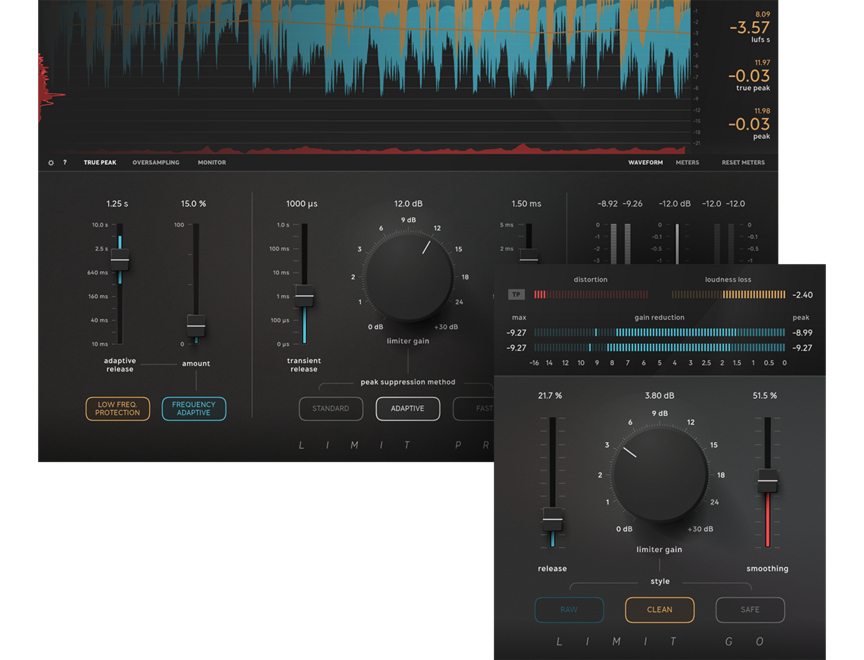The width and height of the screenshot is (864, 660).
Task: Click the Limit Go smoothing slider handle
Action: tap(768, 481)
